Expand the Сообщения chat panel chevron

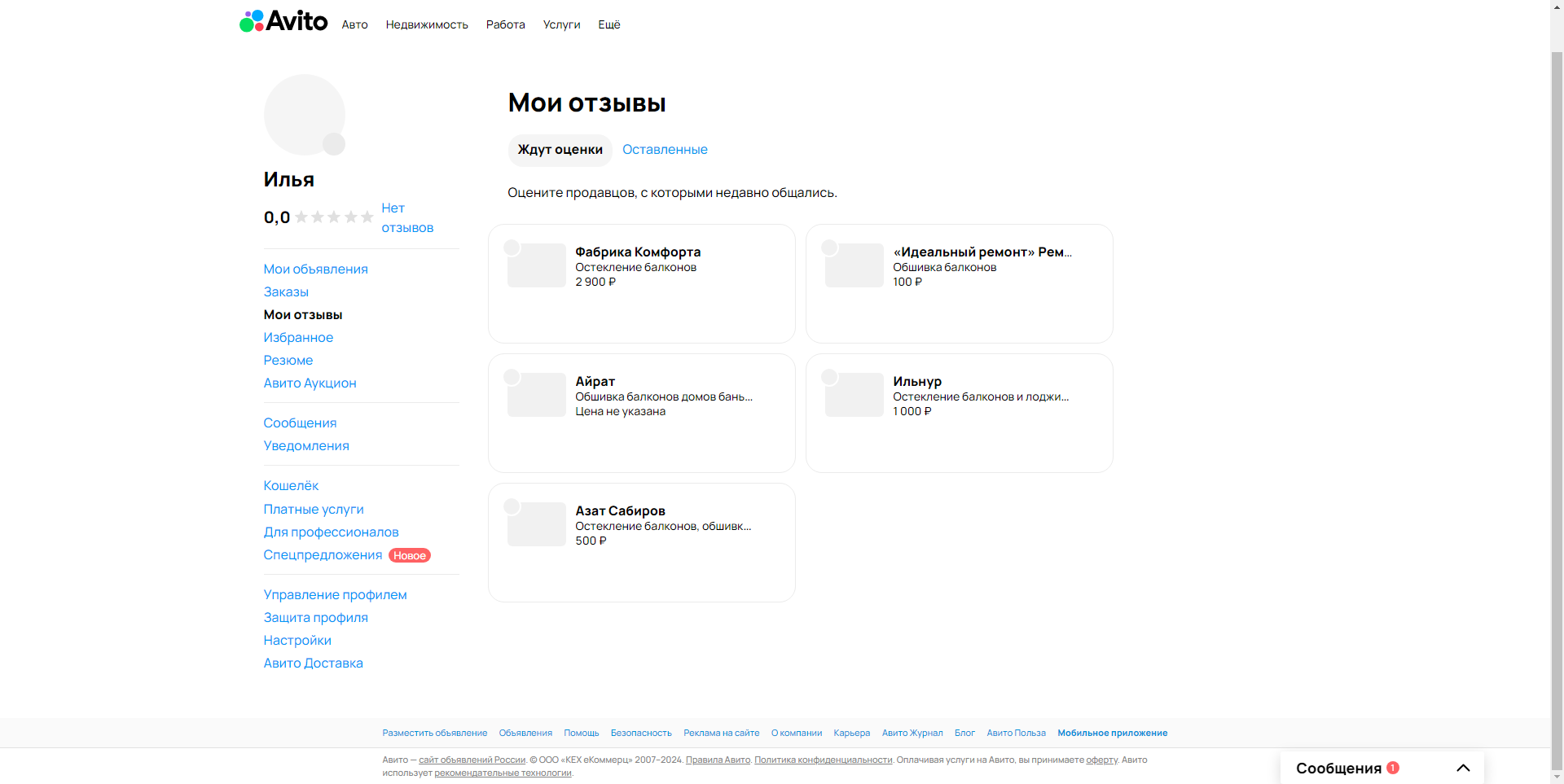pyautogui.click(x=1463, y=768)
